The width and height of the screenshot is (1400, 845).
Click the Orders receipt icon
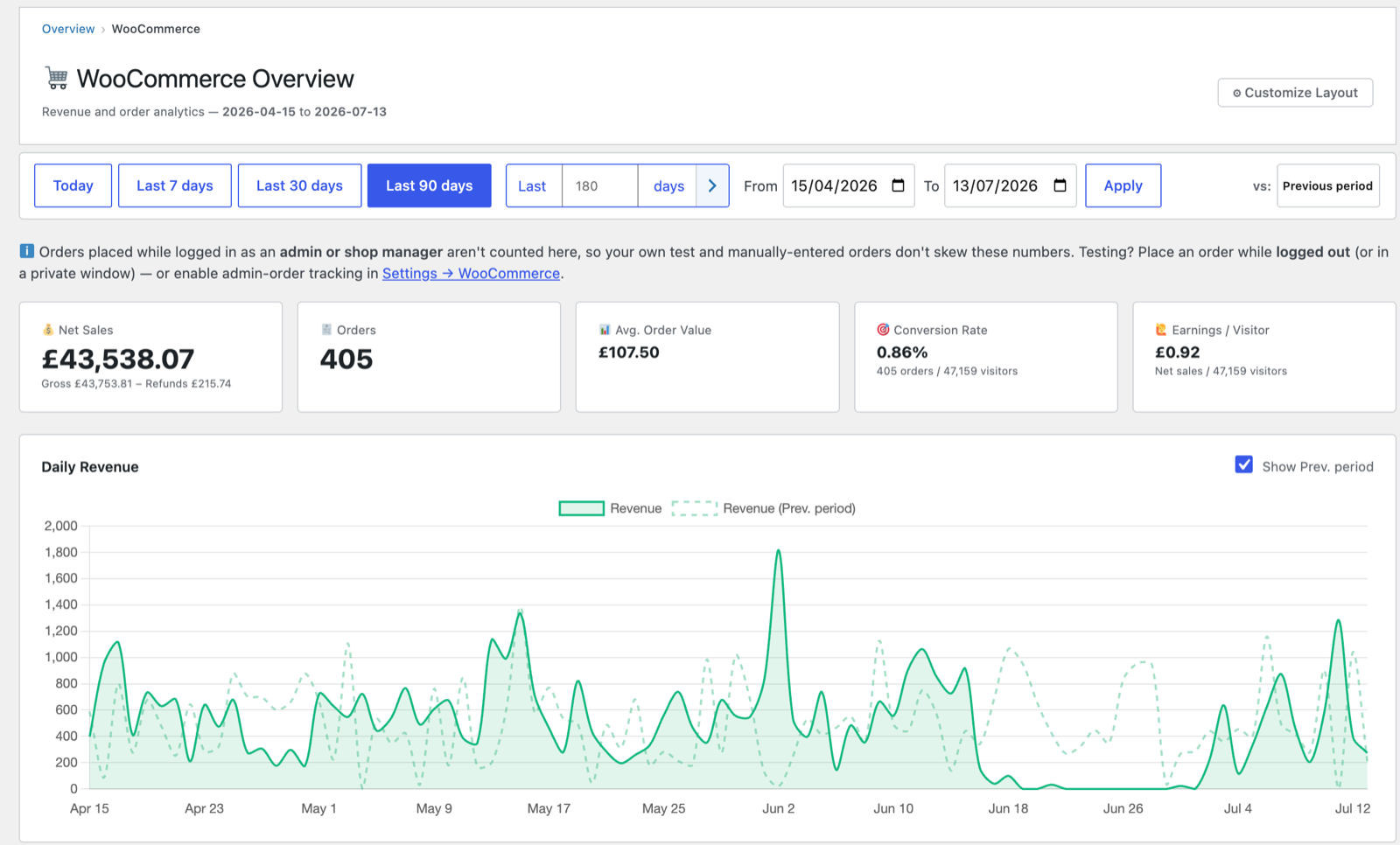[326, 330]
